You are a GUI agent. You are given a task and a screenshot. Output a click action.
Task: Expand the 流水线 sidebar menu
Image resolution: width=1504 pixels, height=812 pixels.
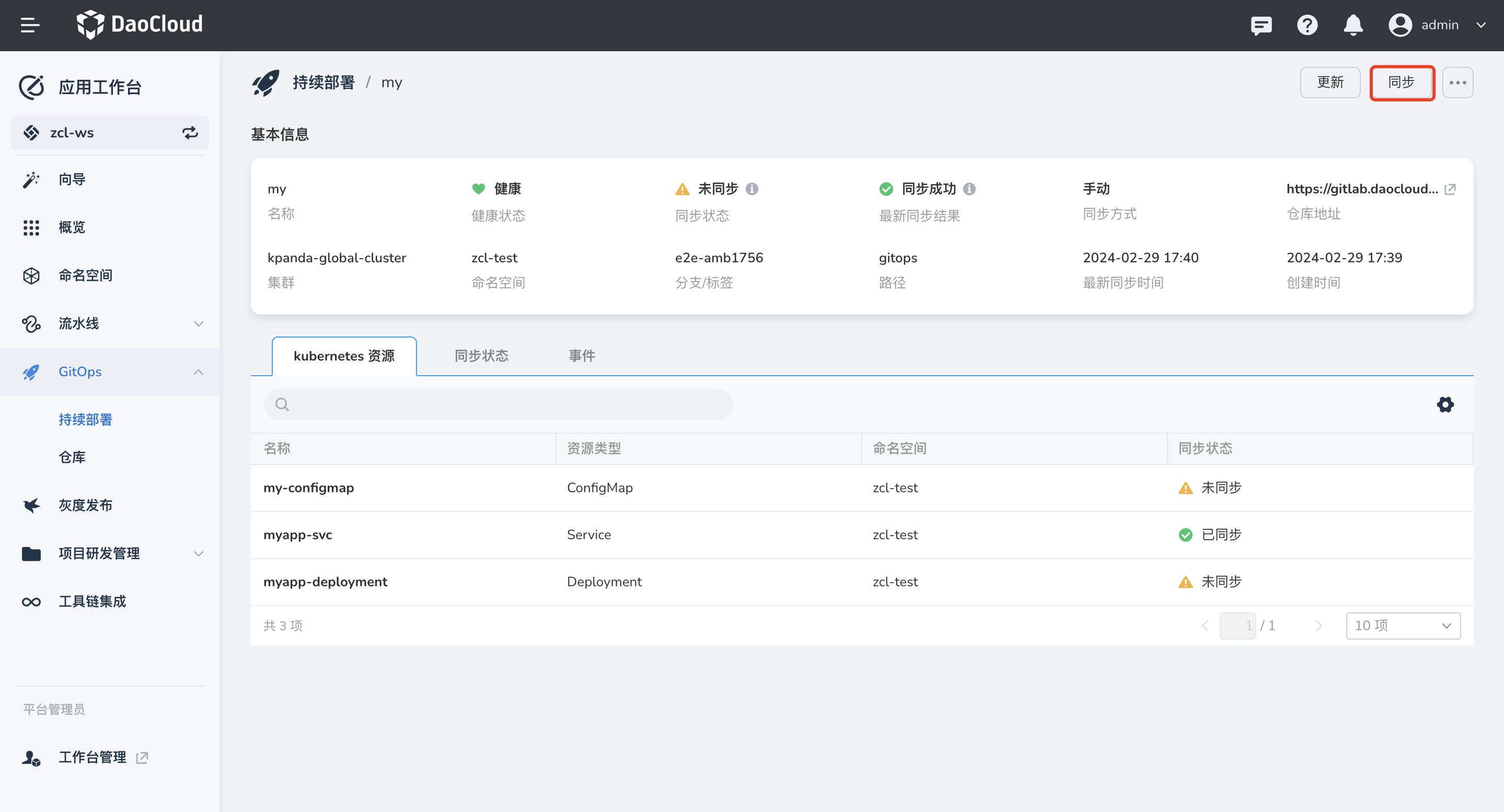[199, 323]
